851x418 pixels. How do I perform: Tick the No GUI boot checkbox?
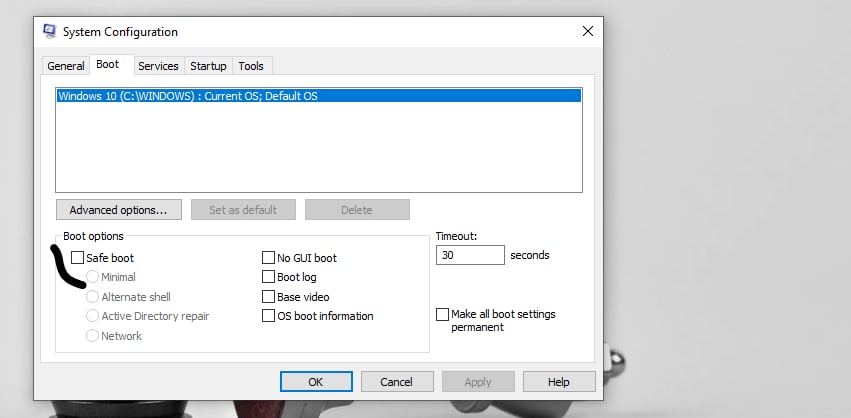pos(268,257)
